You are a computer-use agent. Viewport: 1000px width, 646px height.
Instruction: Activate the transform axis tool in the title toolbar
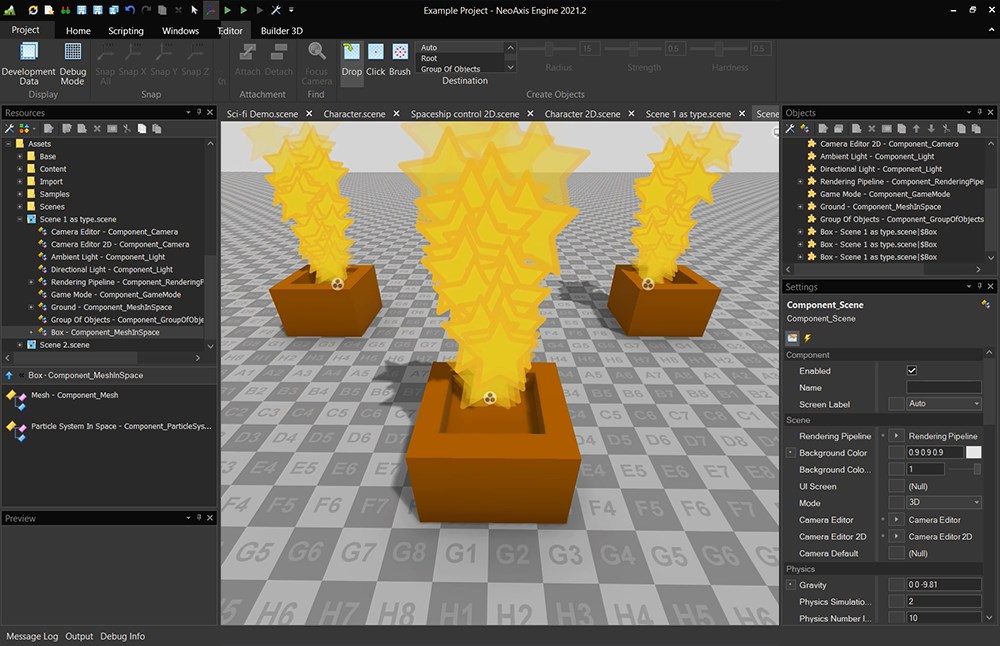pyautogui.click(x=211, y=10)
